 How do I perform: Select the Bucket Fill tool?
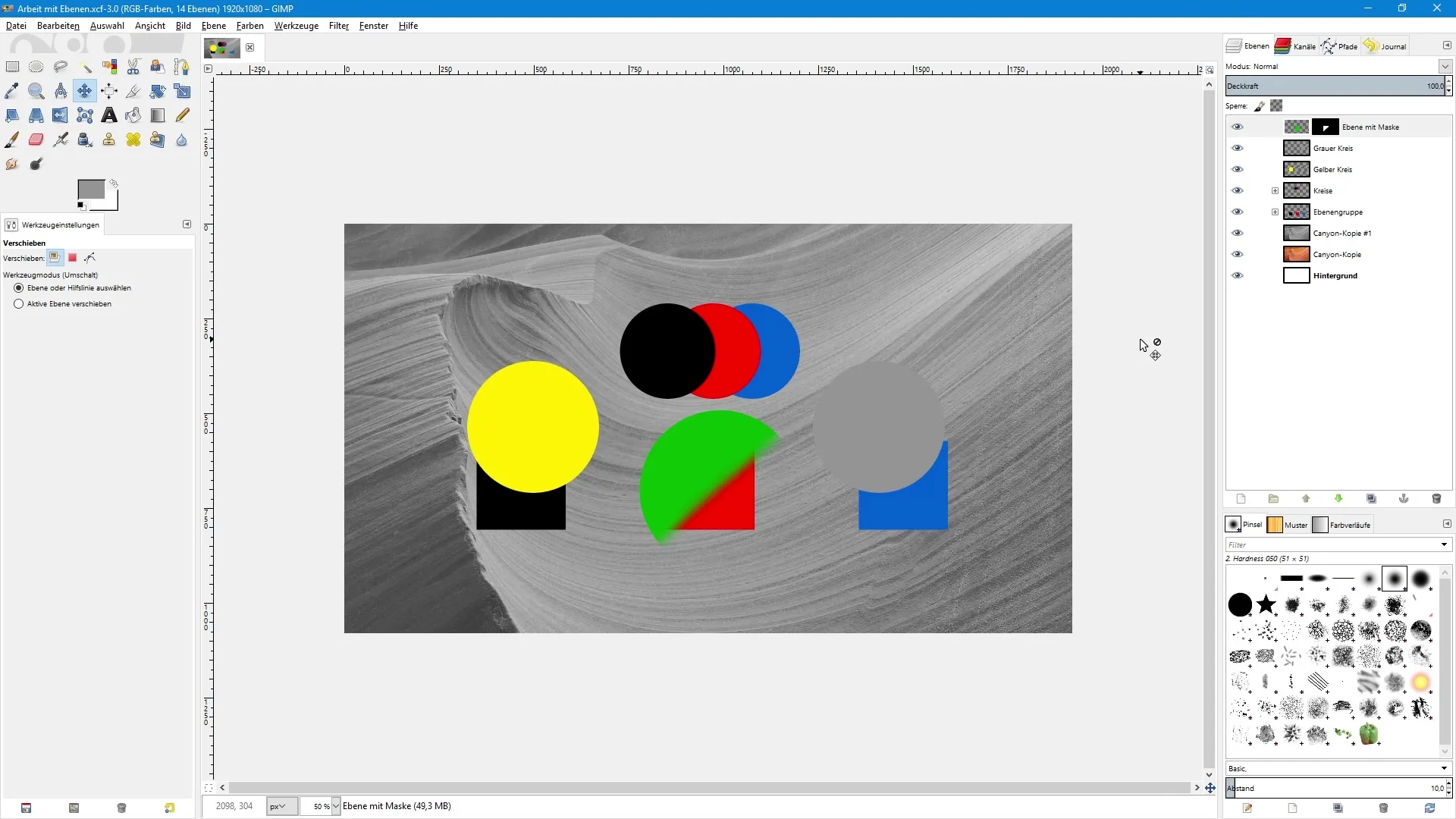coord(133,115)
